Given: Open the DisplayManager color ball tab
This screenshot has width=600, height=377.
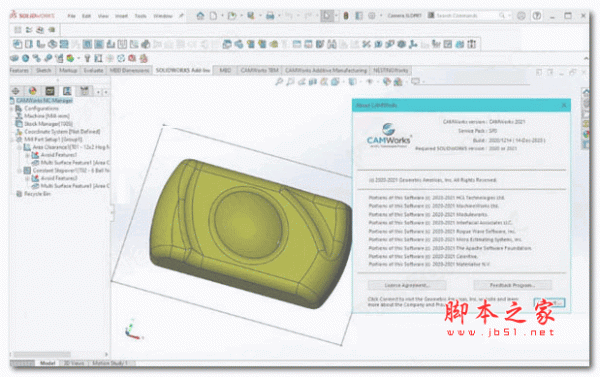Looking at the screenshot, I should tap(33, 91).
